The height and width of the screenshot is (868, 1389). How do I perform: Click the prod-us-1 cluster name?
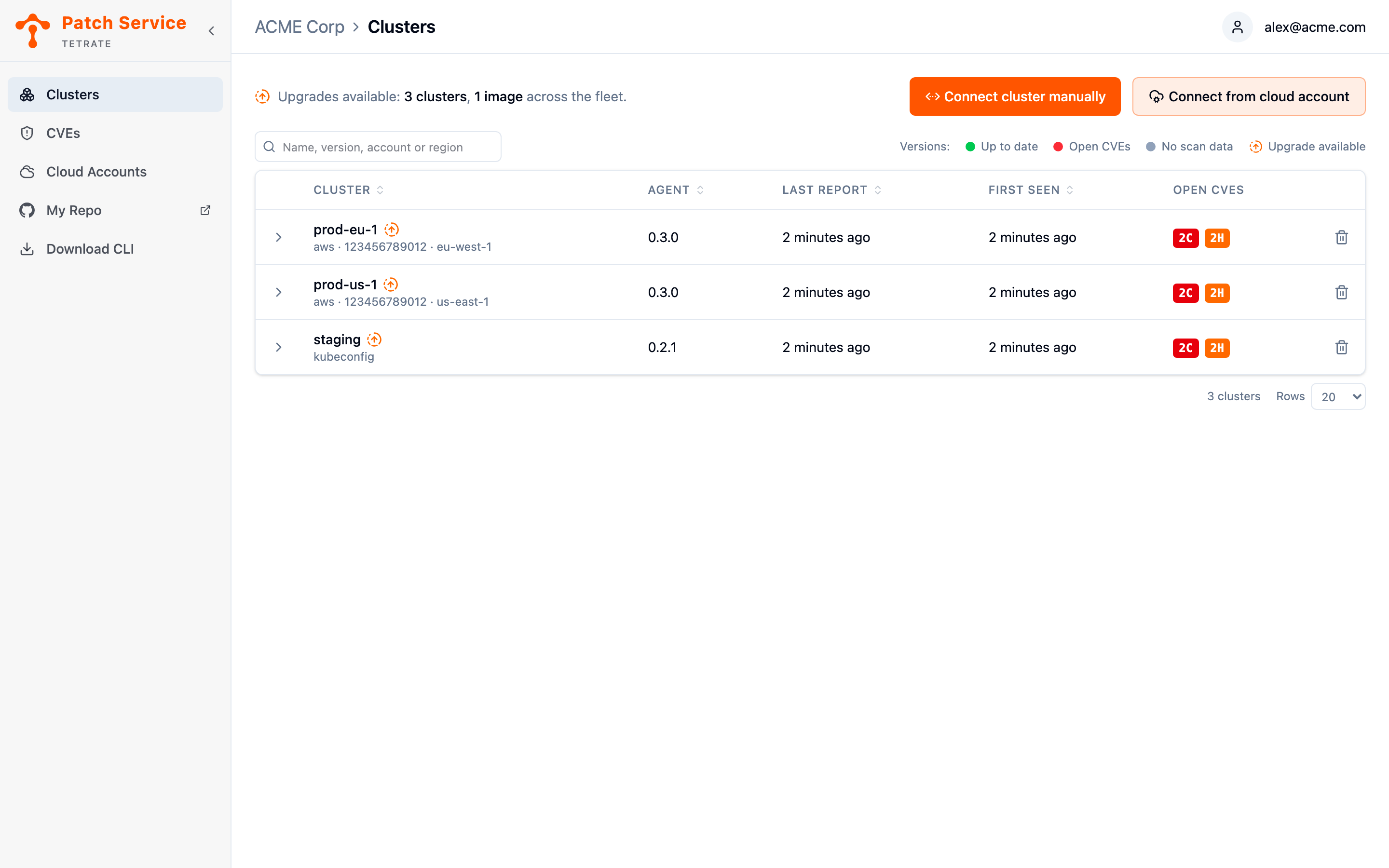tap(345, 285)
